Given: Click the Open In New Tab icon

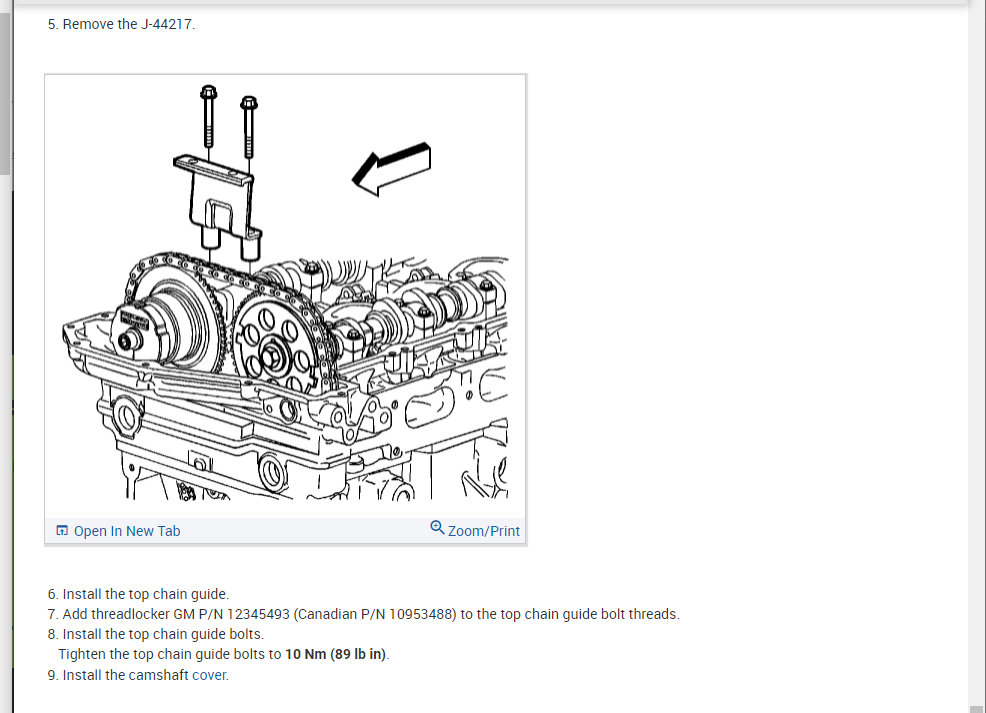Looking at the screenshot, I should pos(62,531).
